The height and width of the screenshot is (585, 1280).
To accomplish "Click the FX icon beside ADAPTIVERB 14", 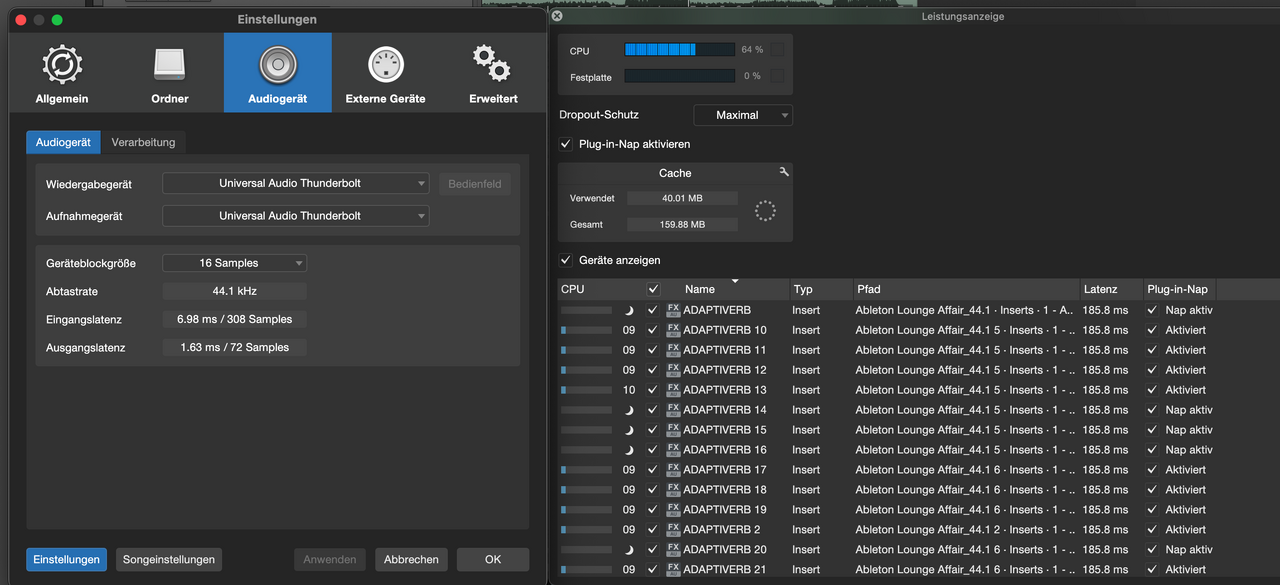I will click(x=673, y=410).
